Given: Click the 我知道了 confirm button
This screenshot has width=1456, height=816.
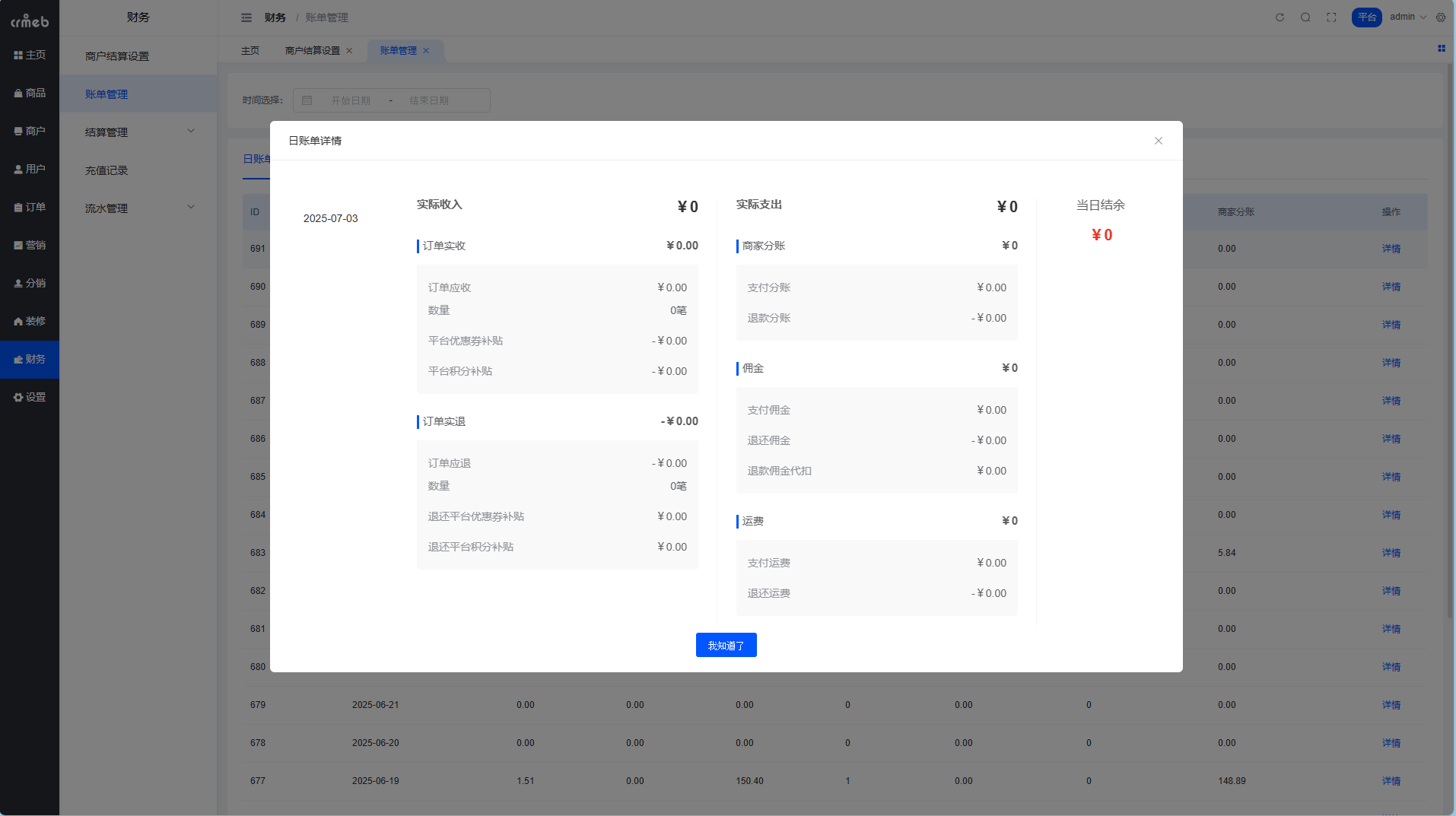Looking at the screenshot, I should click(x=726, y=645).
